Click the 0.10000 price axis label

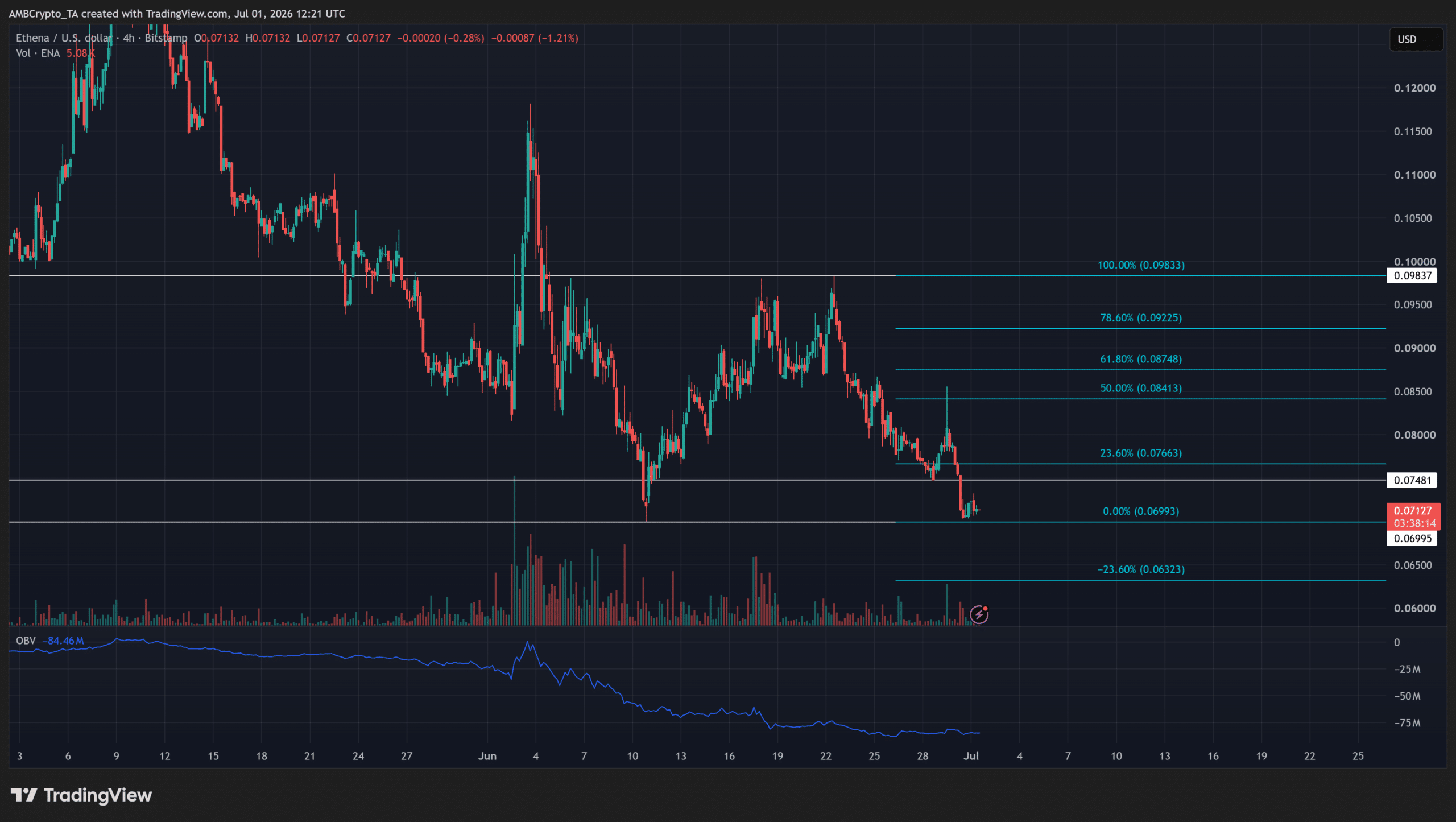point(1414,262)
